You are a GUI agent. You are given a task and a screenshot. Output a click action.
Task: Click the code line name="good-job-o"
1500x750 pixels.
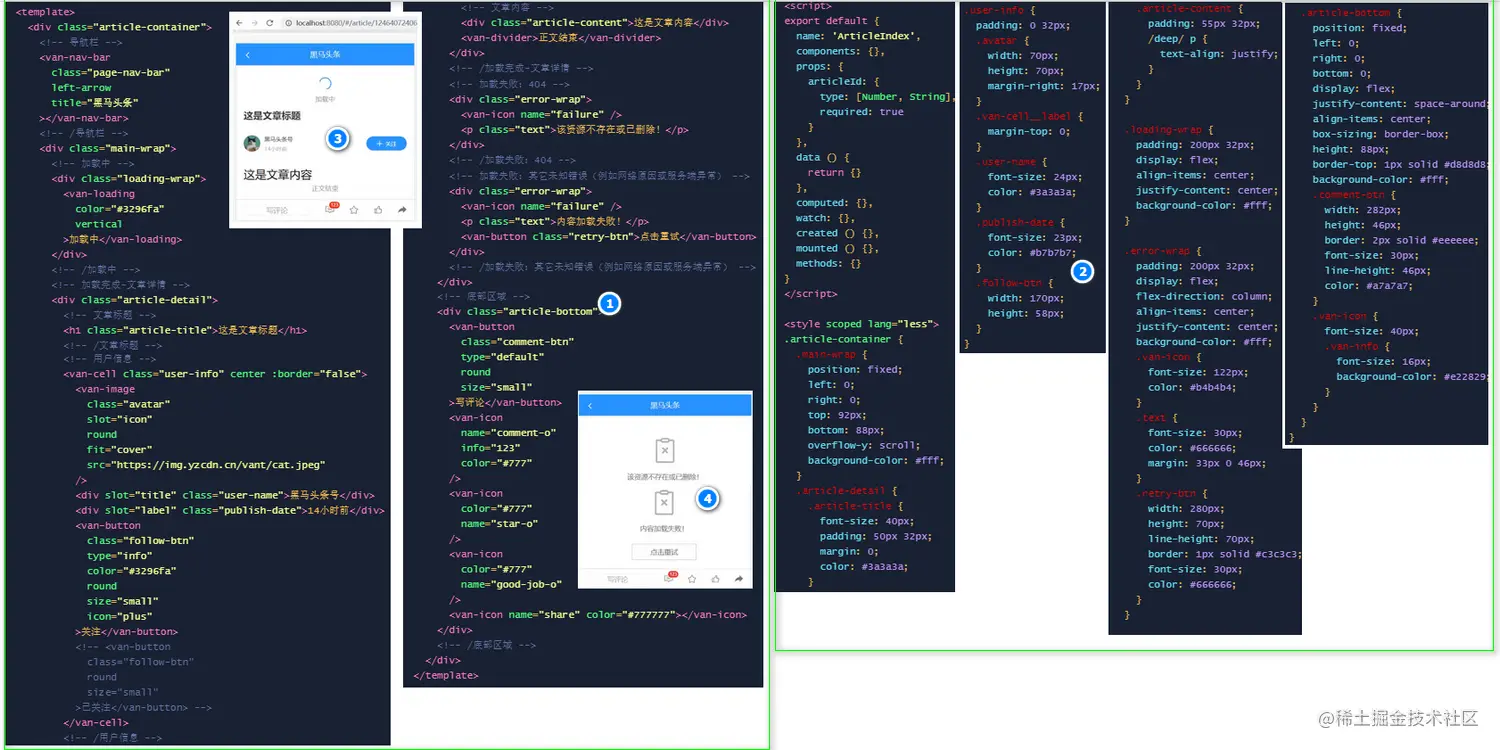[x=512, y=585]
